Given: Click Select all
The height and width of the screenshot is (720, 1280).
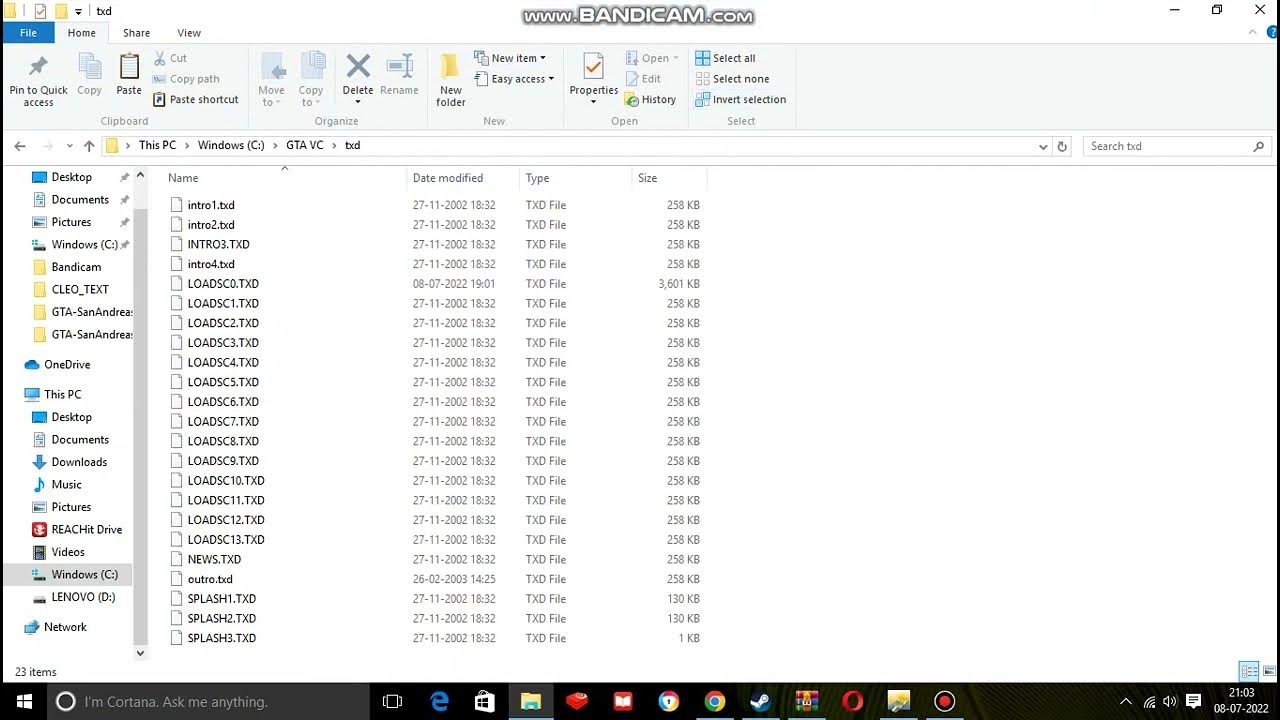Looking at the screenshot, I should (x=725, y=58).
